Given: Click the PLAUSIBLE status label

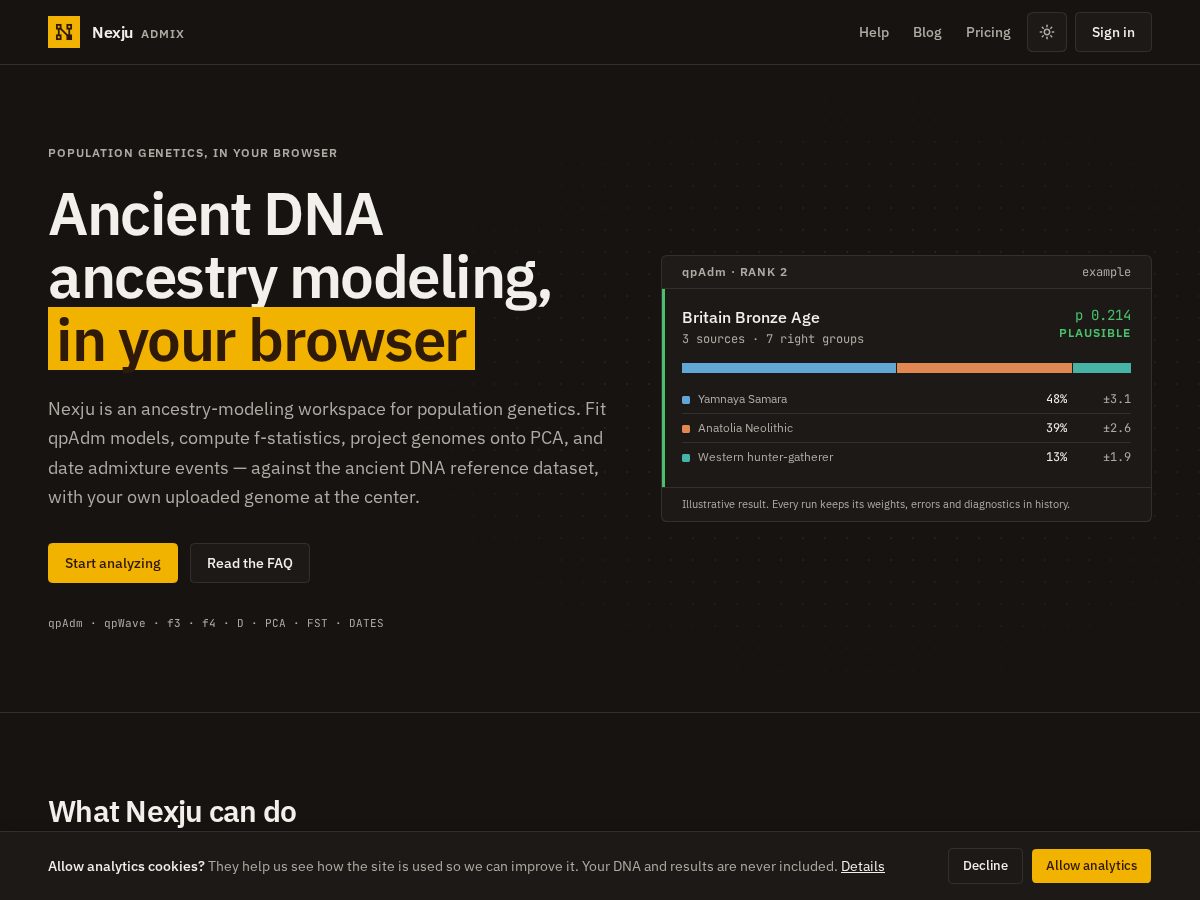Looking at the screenshot, I should tap(1095, 333).
